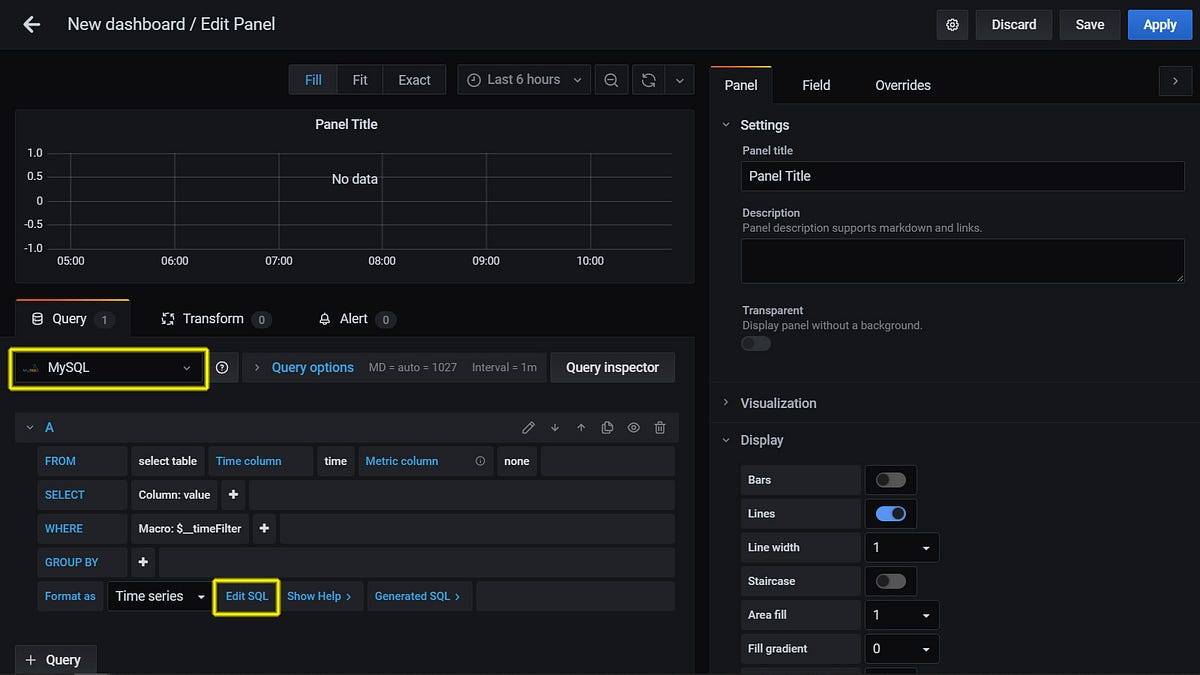
Task: Click Column: value in SELECT row
Action: coord(175,495)
